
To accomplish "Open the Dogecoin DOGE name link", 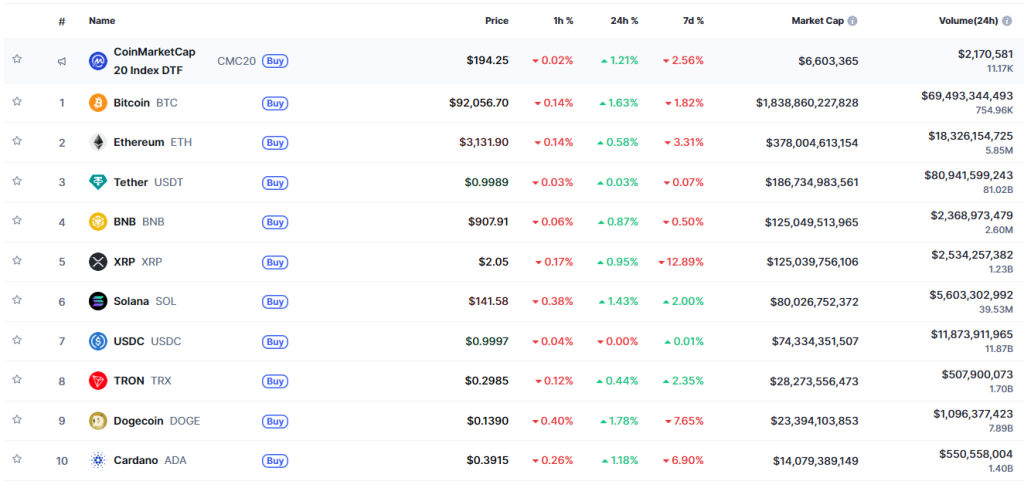I will 157,421.
